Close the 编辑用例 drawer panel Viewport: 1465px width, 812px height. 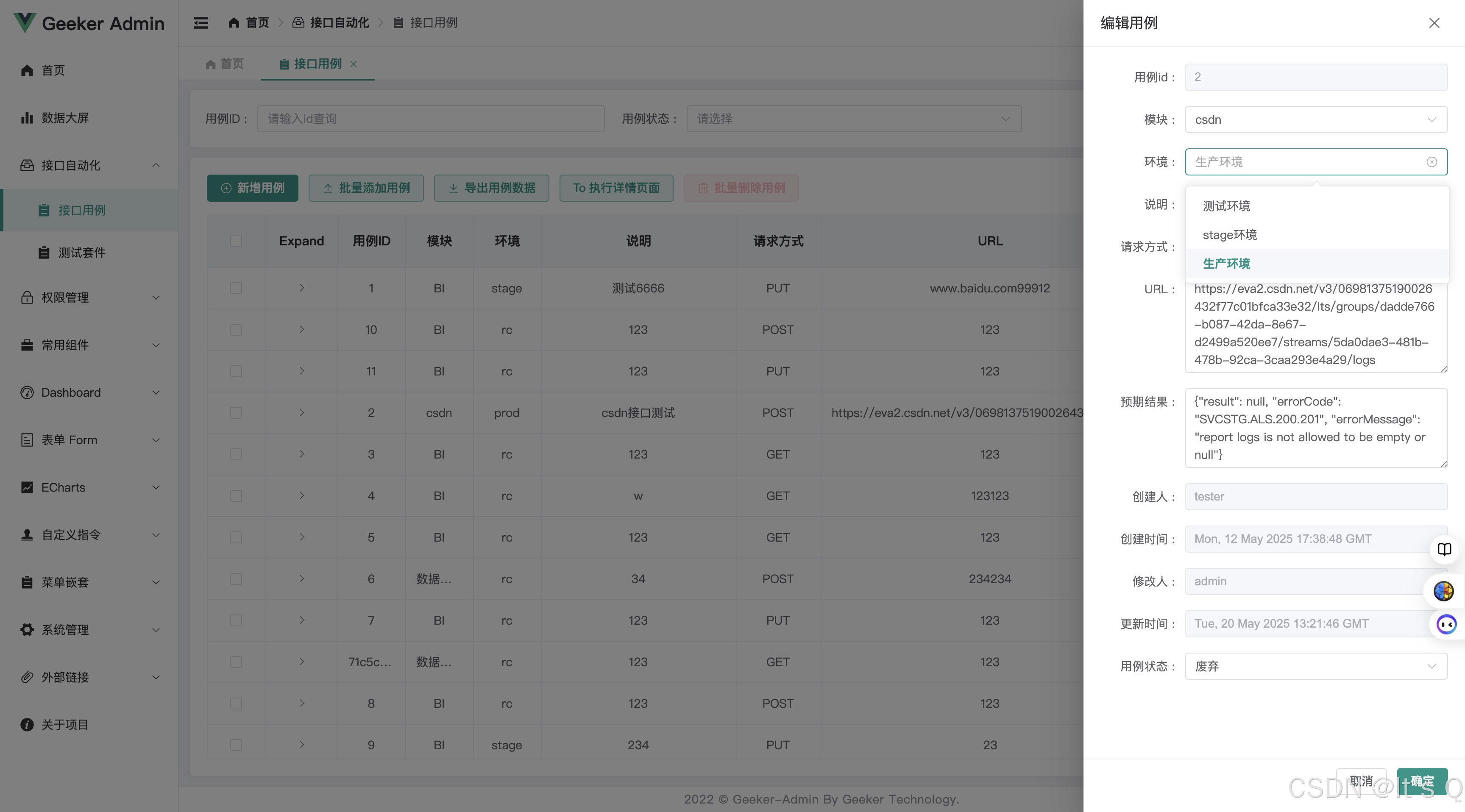pos(1434,23)
